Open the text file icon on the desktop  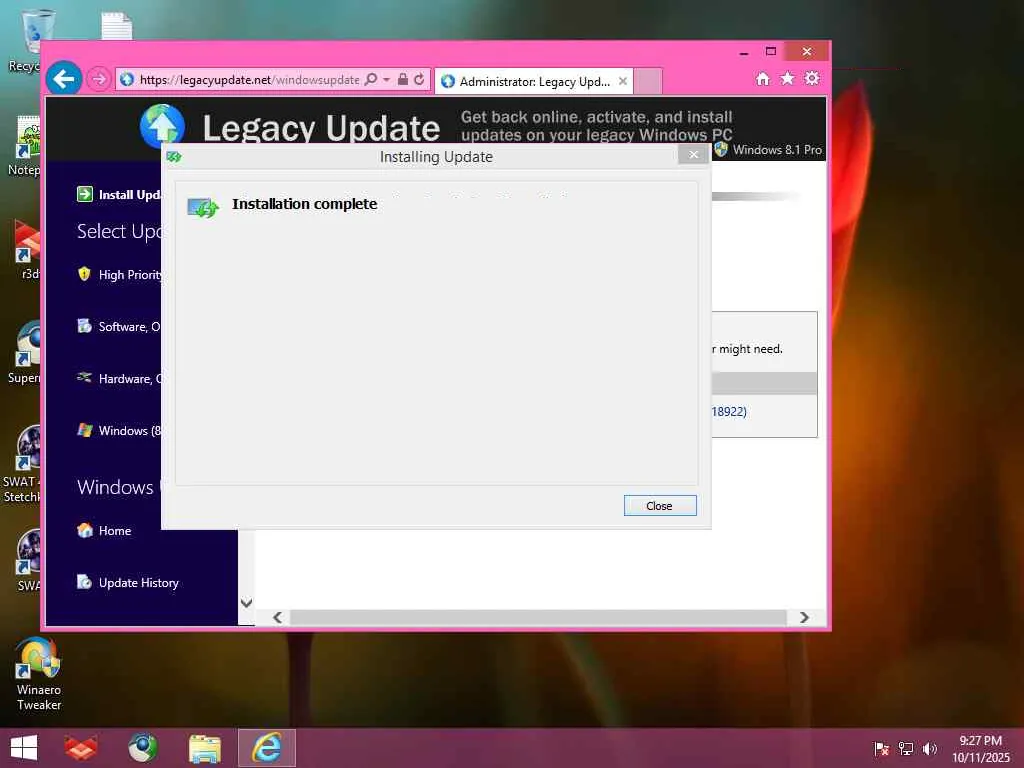[x=117, y=26]
